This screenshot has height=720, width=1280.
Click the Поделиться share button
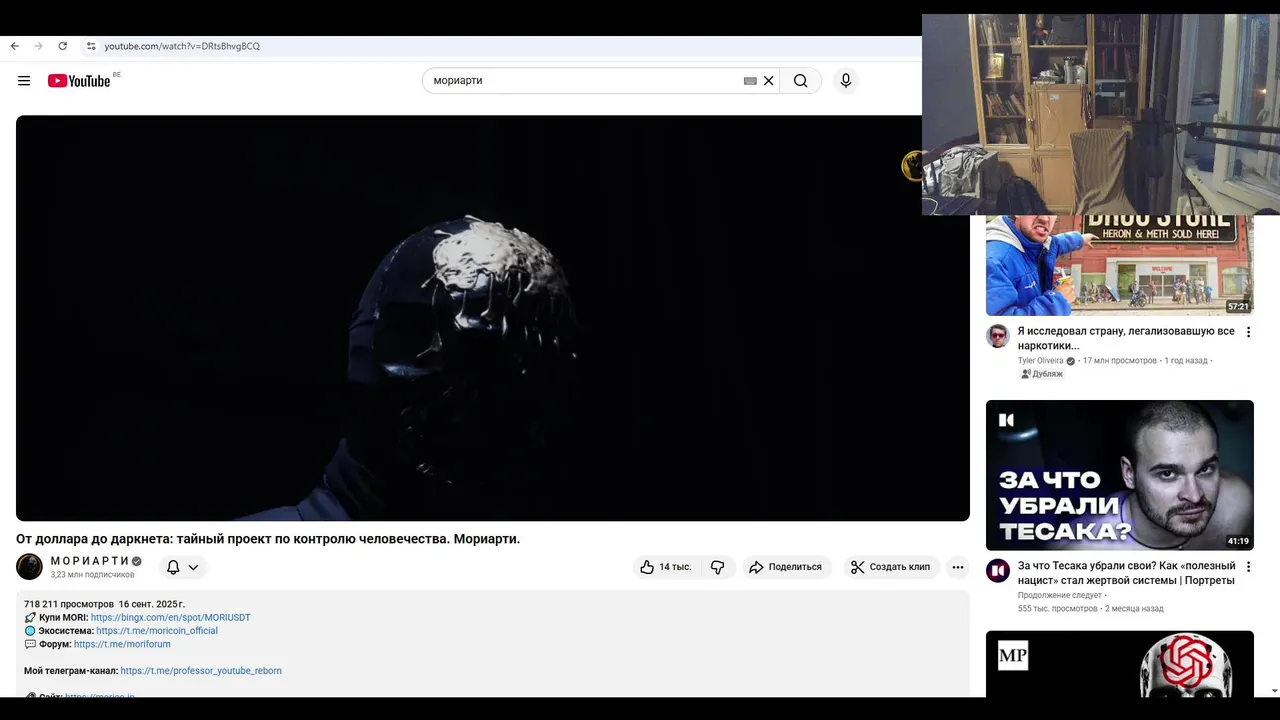785,567
